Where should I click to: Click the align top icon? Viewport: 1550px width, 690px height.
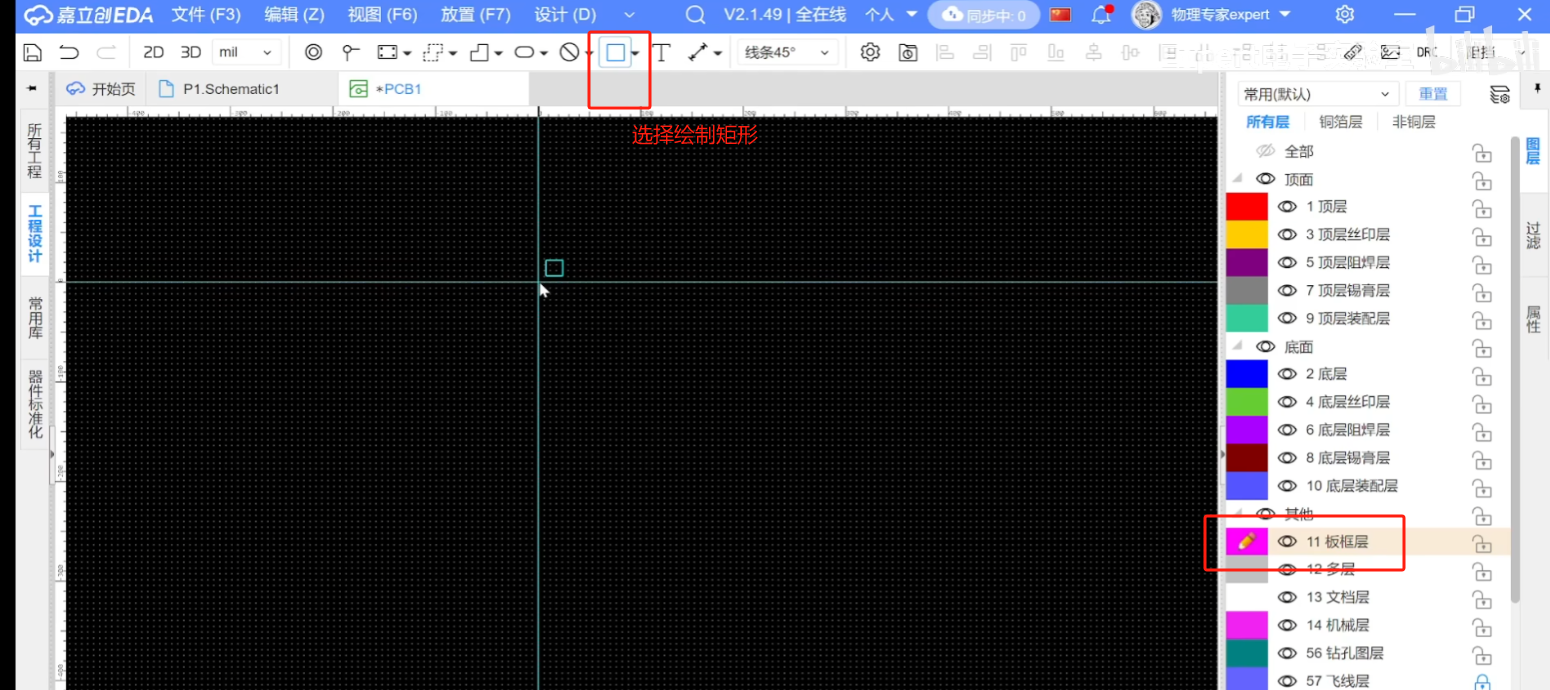tap(1020, 52)
